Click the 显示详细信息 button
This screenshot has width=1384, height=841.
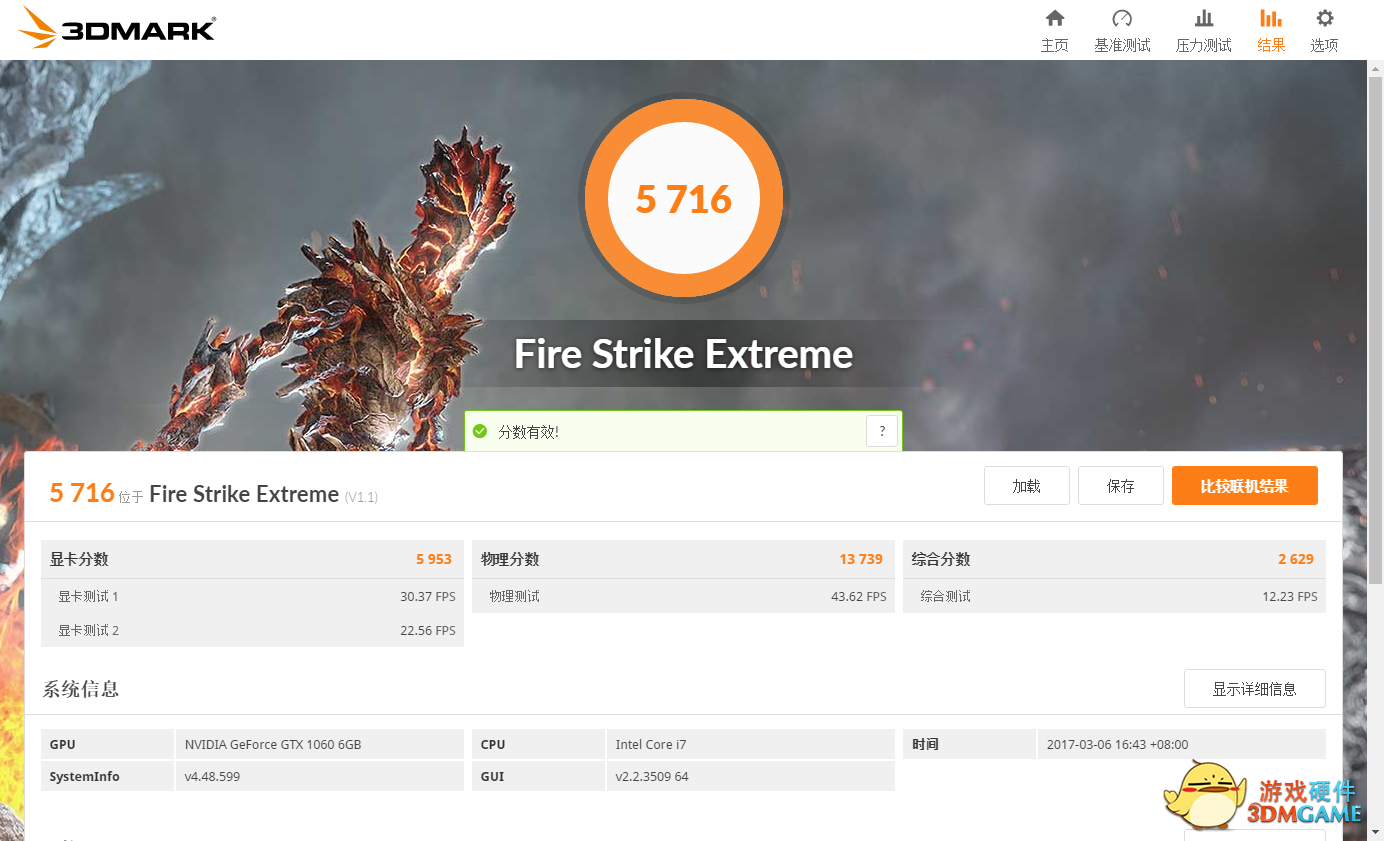[1255, 689]
